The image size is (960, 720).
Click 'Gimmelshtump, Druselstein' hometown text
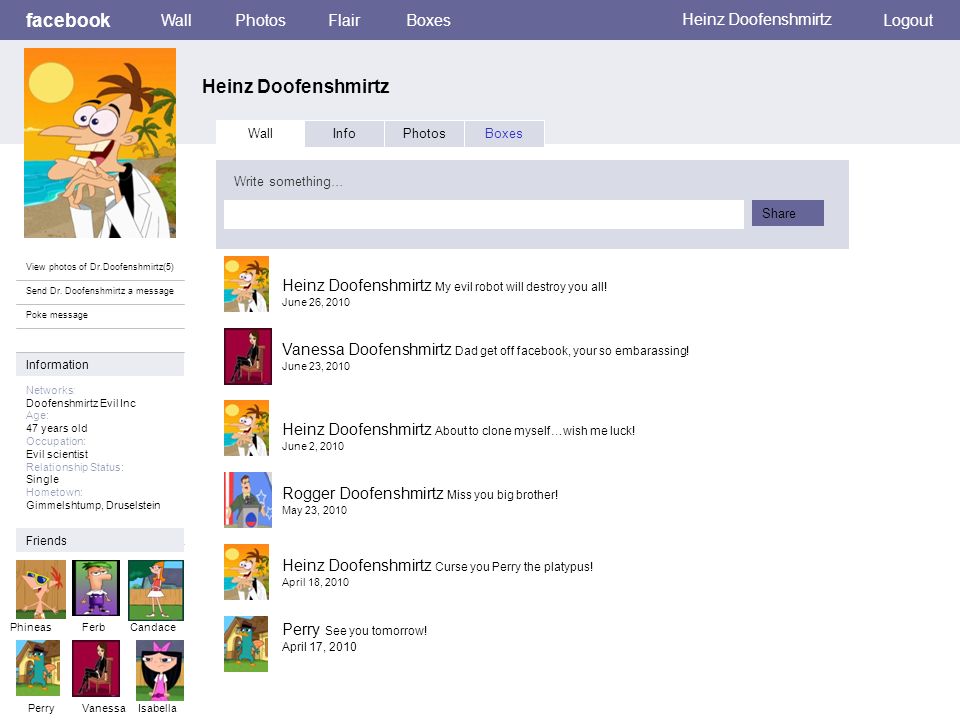coord(93,505)
